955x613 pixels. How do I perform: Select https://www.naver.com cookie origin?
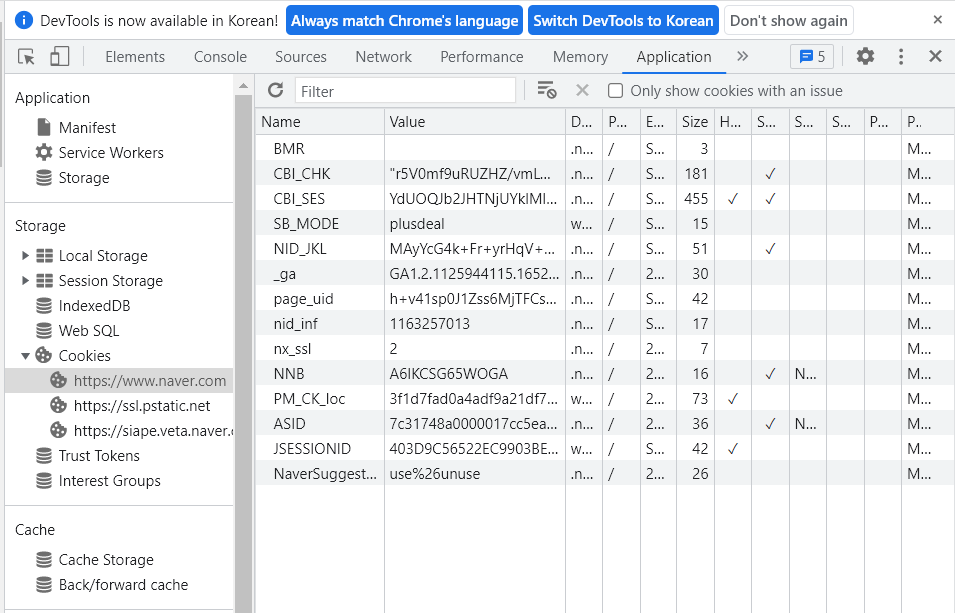119,380
